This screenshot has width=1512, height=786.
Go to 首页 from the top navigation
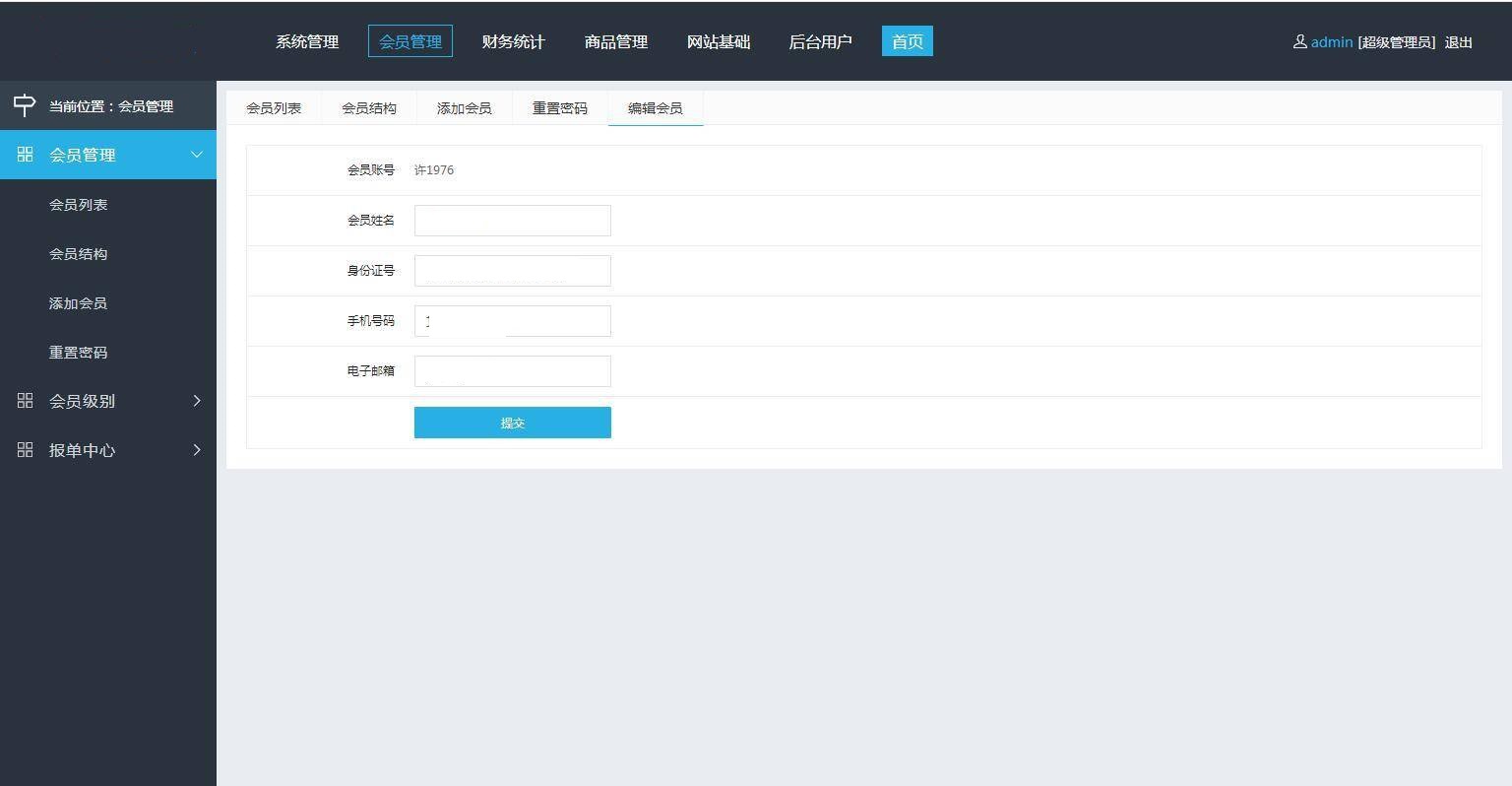907,41
